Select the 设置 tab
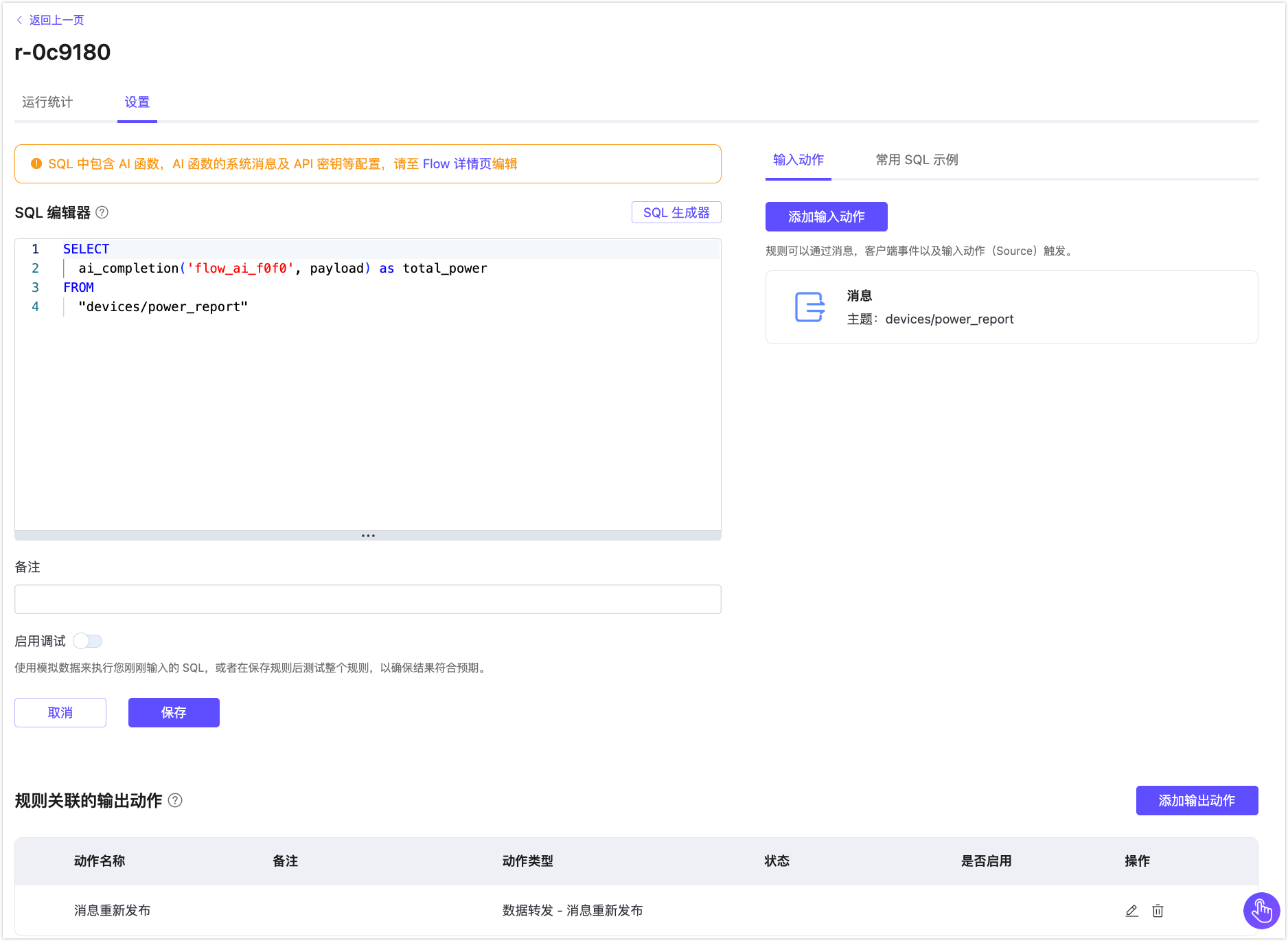1288x941 pixels. point(137,102)
